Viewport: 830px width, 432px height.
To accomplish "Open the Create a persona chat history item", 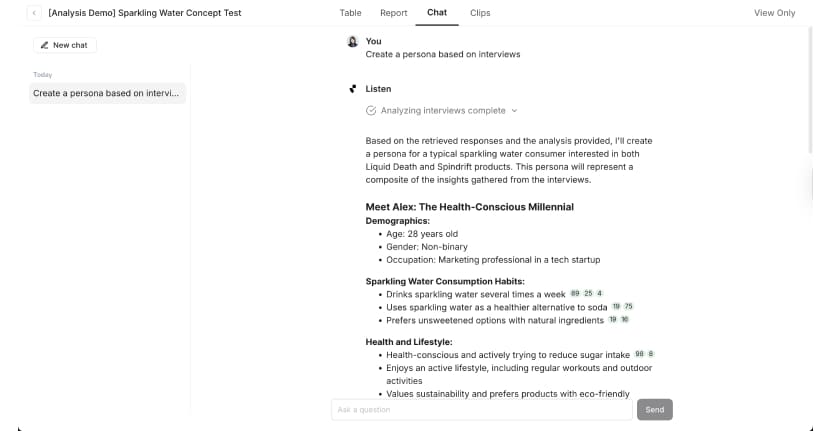I will [x=107, y=93].
